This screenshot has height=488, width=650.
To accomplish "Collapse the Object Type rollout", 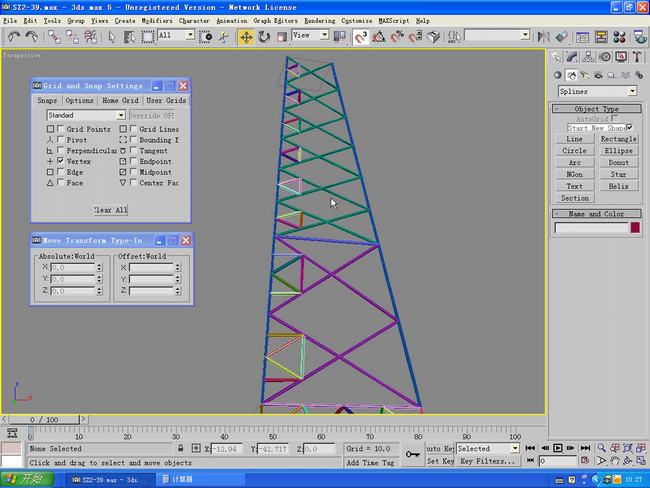I will pyautogui.click(x=597, y=109).
